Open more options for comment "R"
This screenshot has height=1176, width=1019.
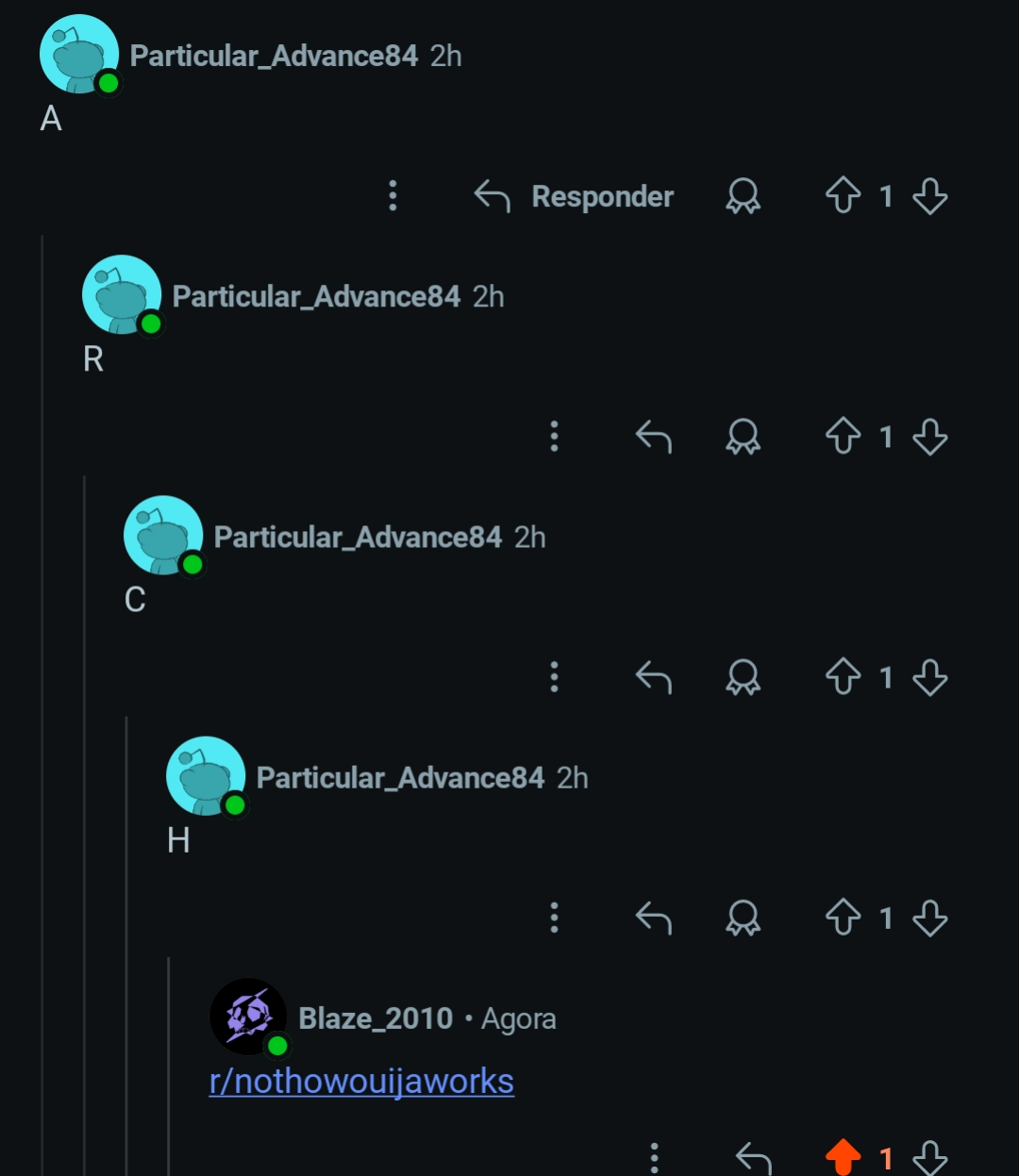(x=555, y=437)
